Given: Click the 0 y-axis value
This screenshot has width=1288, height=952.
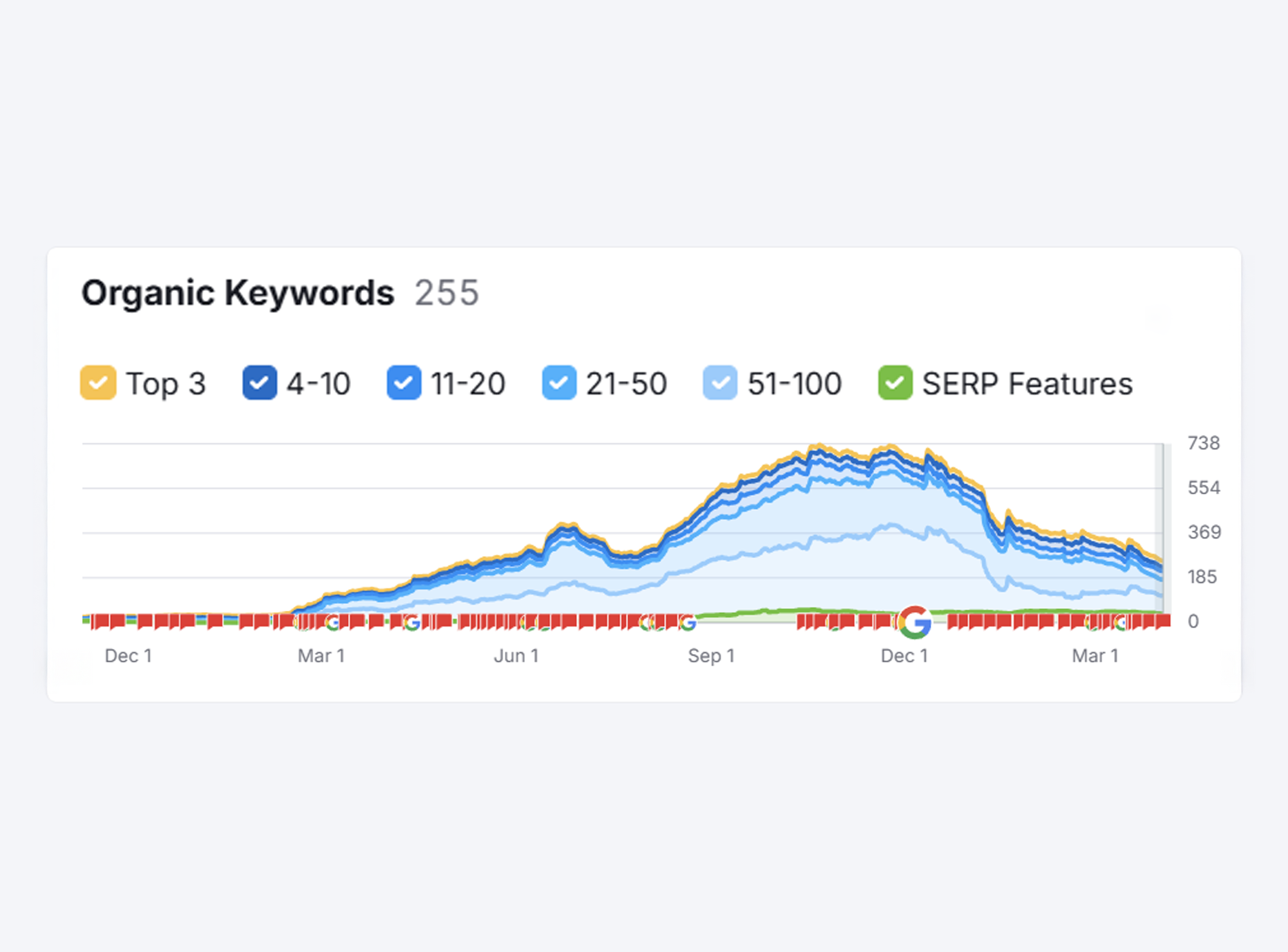Looking at the screenshot, I should [x=1193, y=621].
